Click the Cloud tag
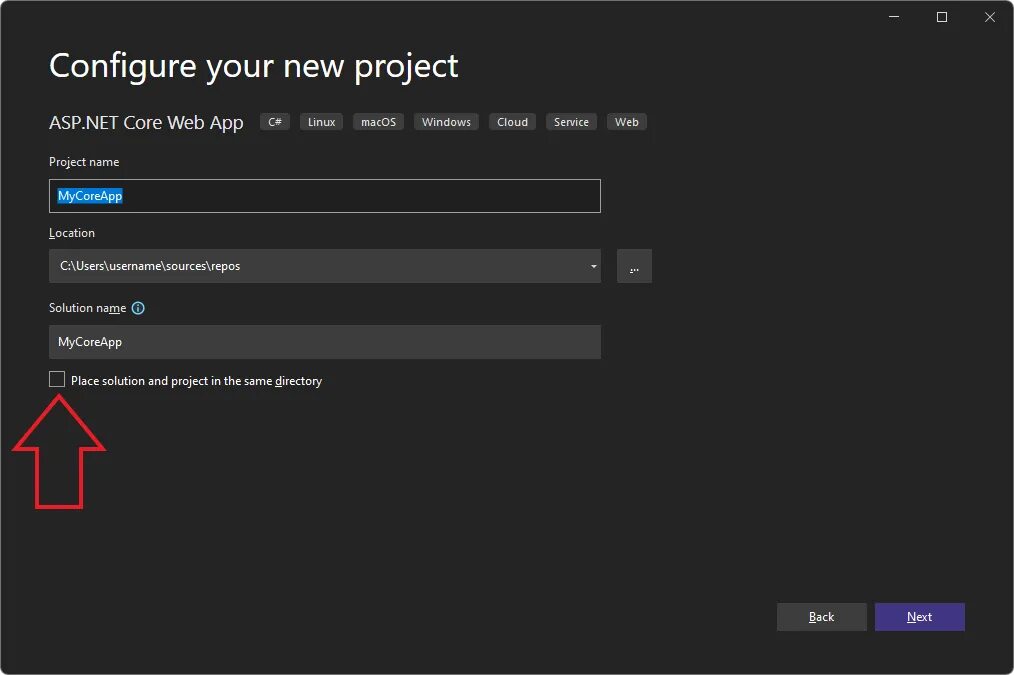The width and height of the screenshot is (1014, 675). [x=512, y=122]
